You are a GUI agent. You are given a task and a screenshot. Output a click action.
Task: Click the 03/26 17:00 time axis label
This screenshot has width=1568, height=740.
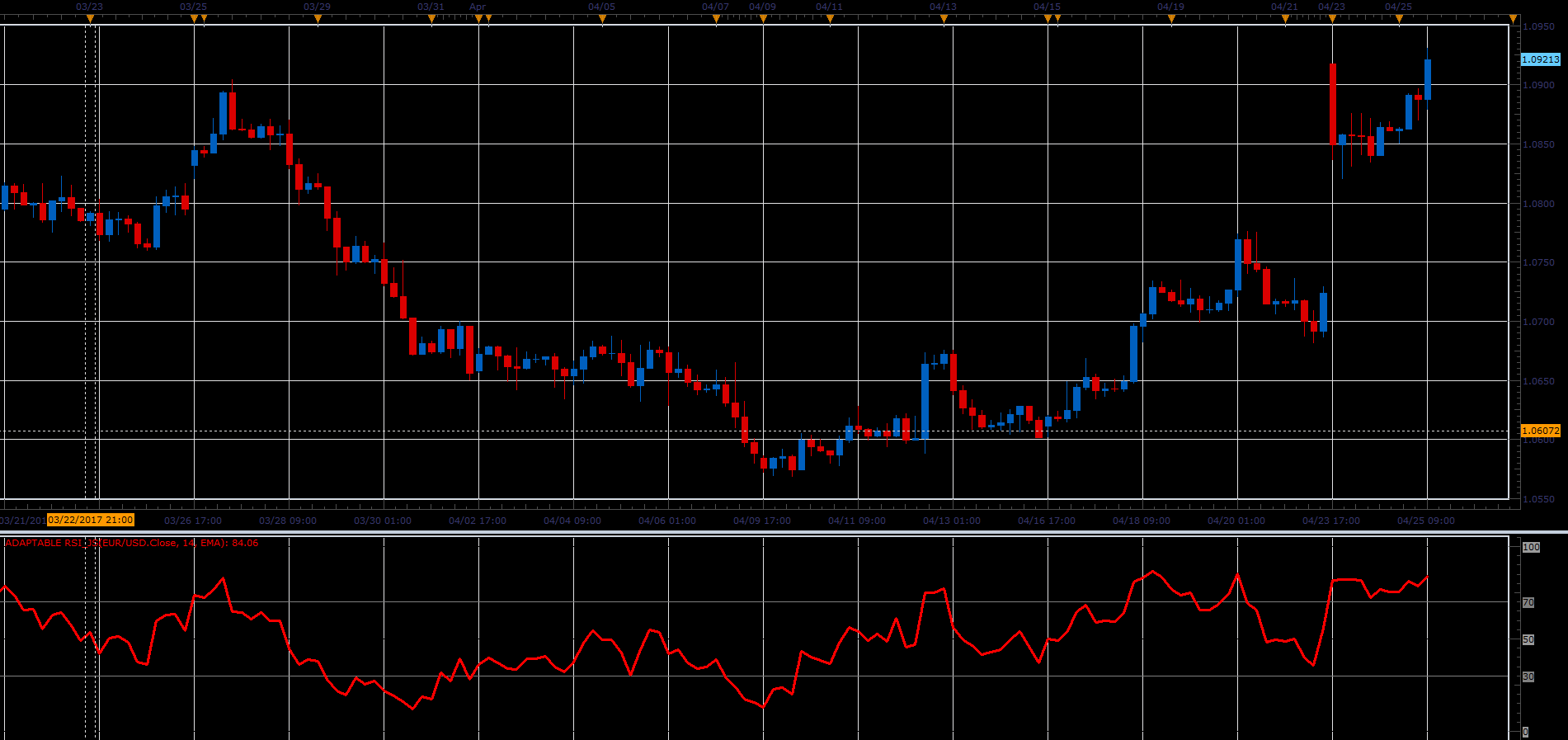point(193,521)
